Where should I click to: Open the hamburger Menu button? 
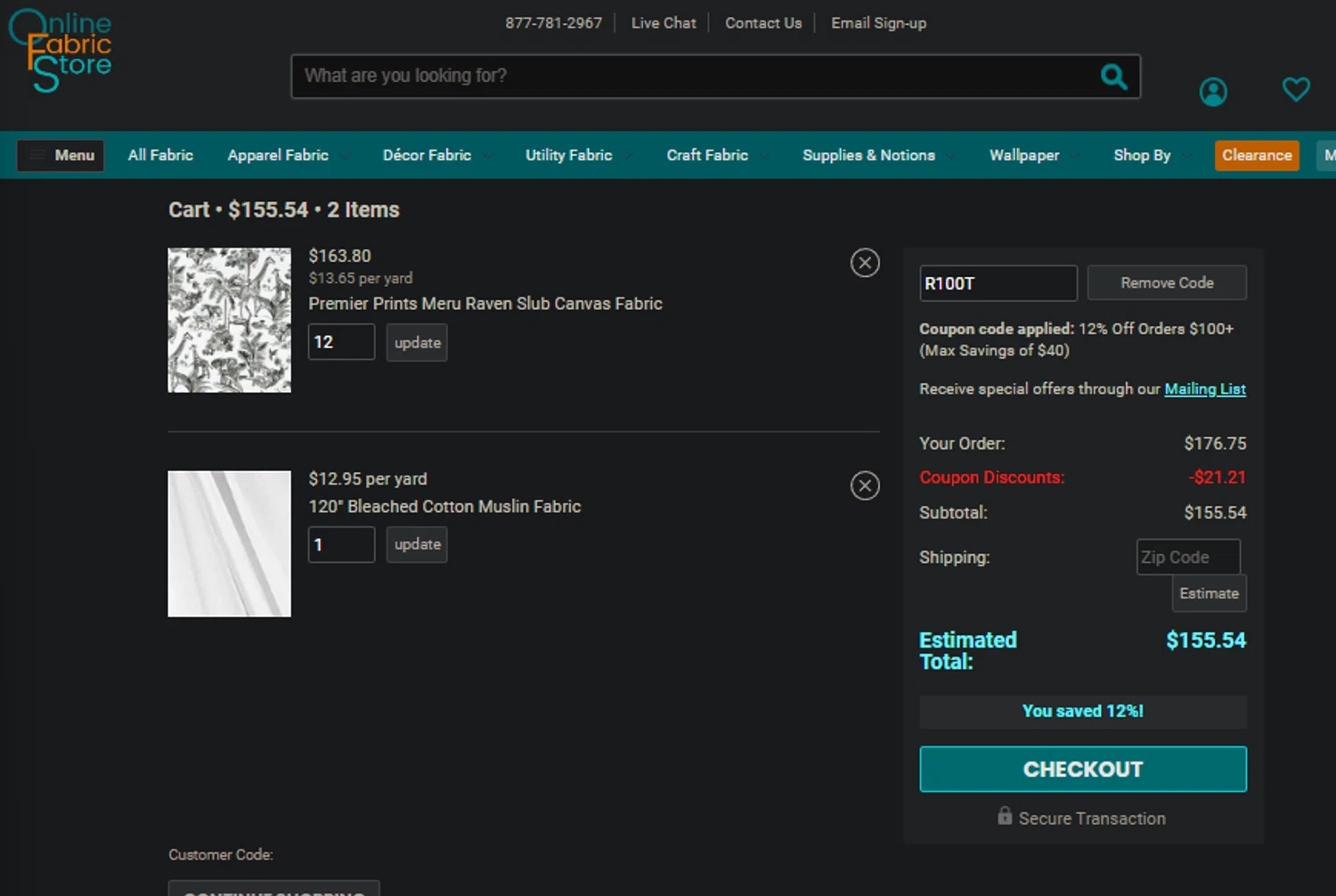point(61,155)
